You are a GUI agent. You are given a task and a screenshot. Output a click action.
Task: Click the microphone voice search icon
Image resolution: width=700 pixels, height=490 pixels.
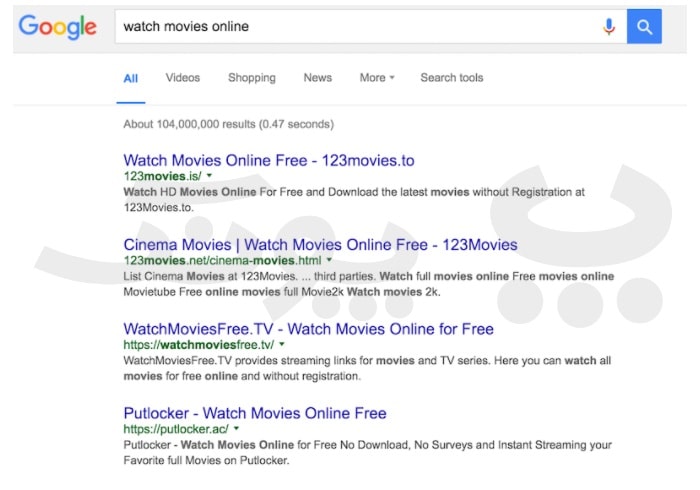click(x=608, y=27)
